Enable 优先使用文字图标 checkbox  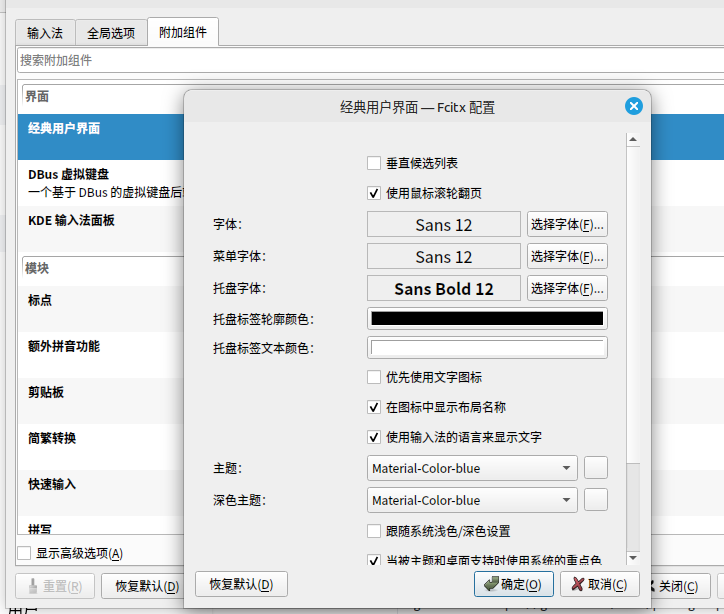374,377
